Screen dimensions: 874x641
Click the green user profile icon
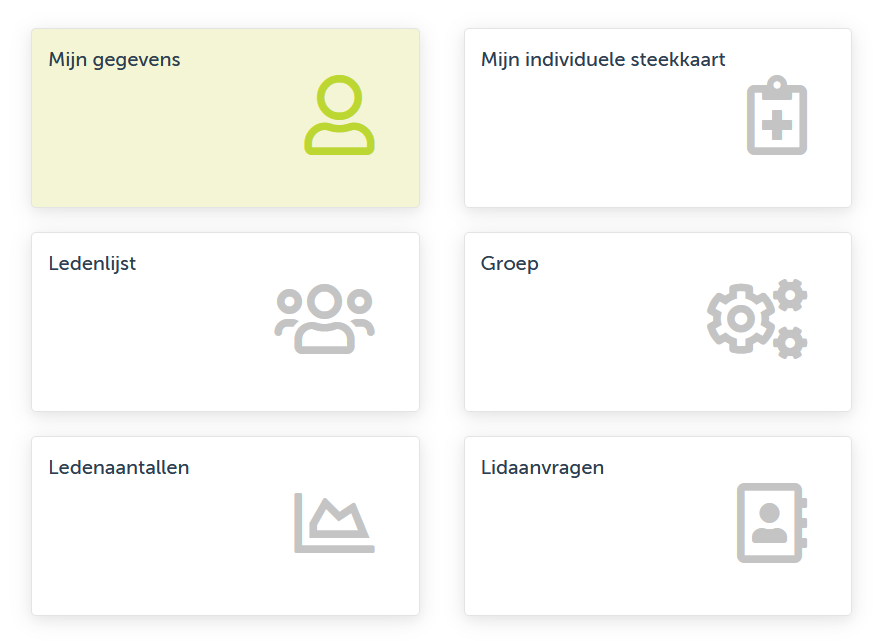339,116
